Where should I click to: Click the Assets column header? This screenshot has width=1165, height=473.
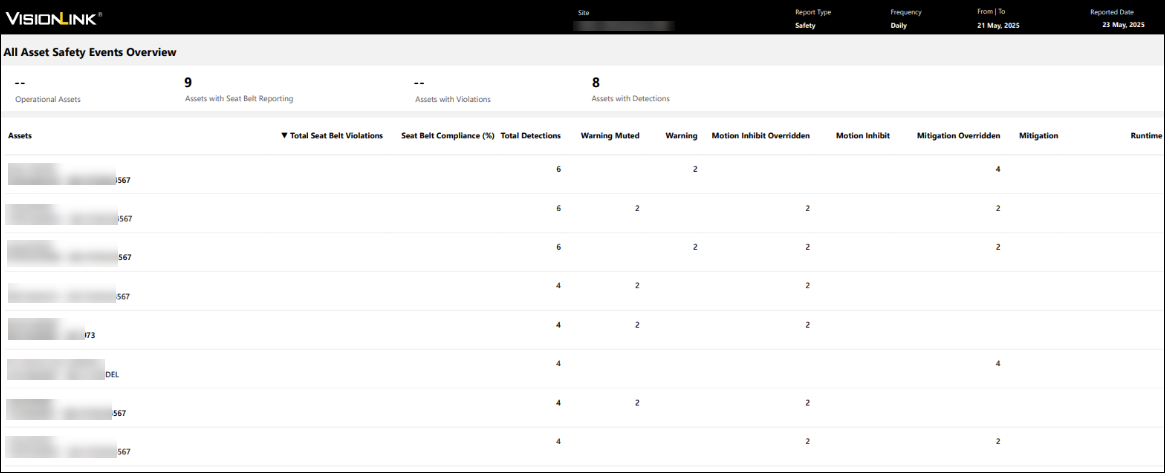pyautogui.click(x=20, y=135)
